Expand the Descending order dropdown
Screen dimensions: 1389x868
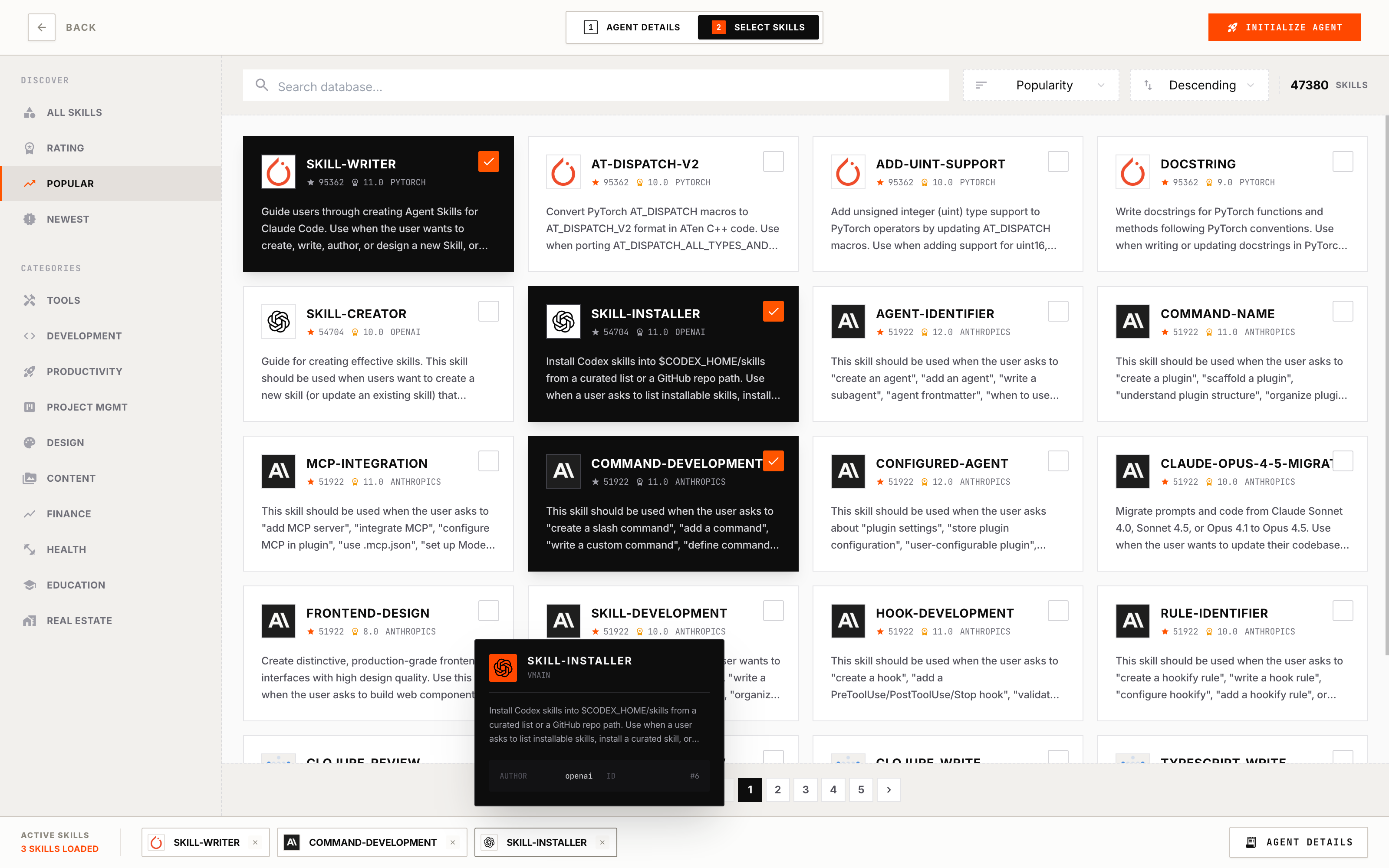click(x=1199, y=85)
